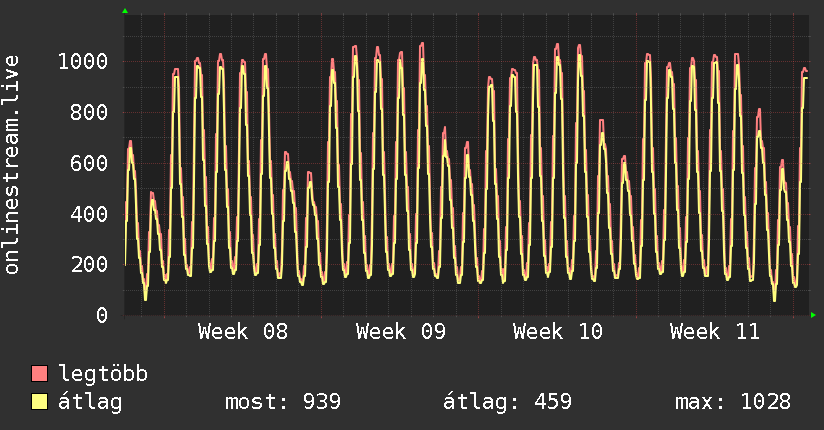The width and height of the screenshot is (824, 430).
Task: Select the átlag legend label text
Action: coord(90,402)
